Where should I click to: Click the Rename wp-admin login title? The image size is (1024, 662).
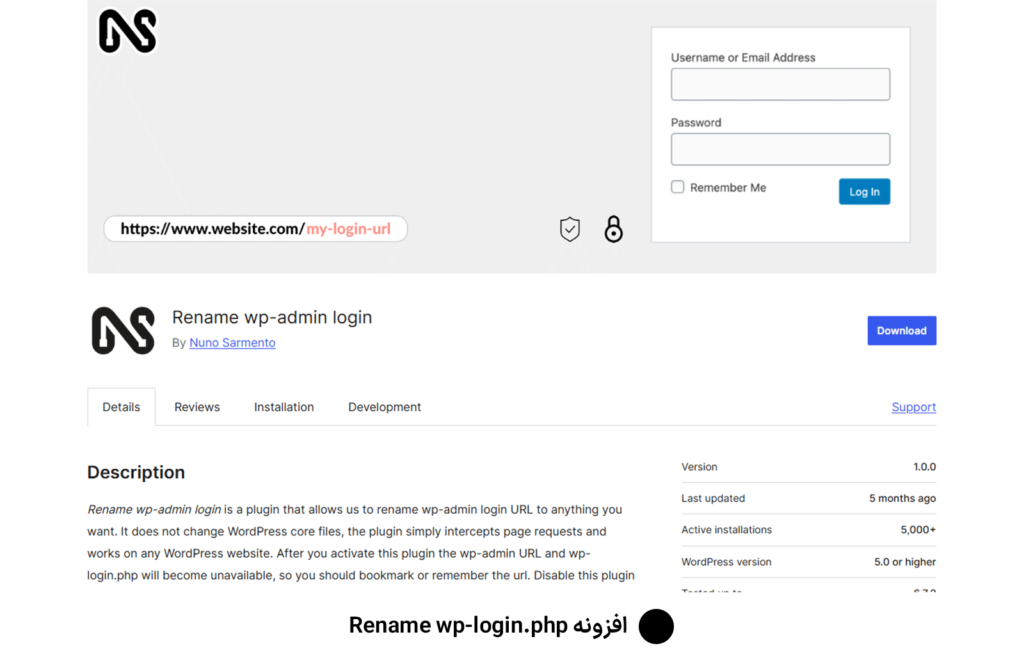(272, 317)
